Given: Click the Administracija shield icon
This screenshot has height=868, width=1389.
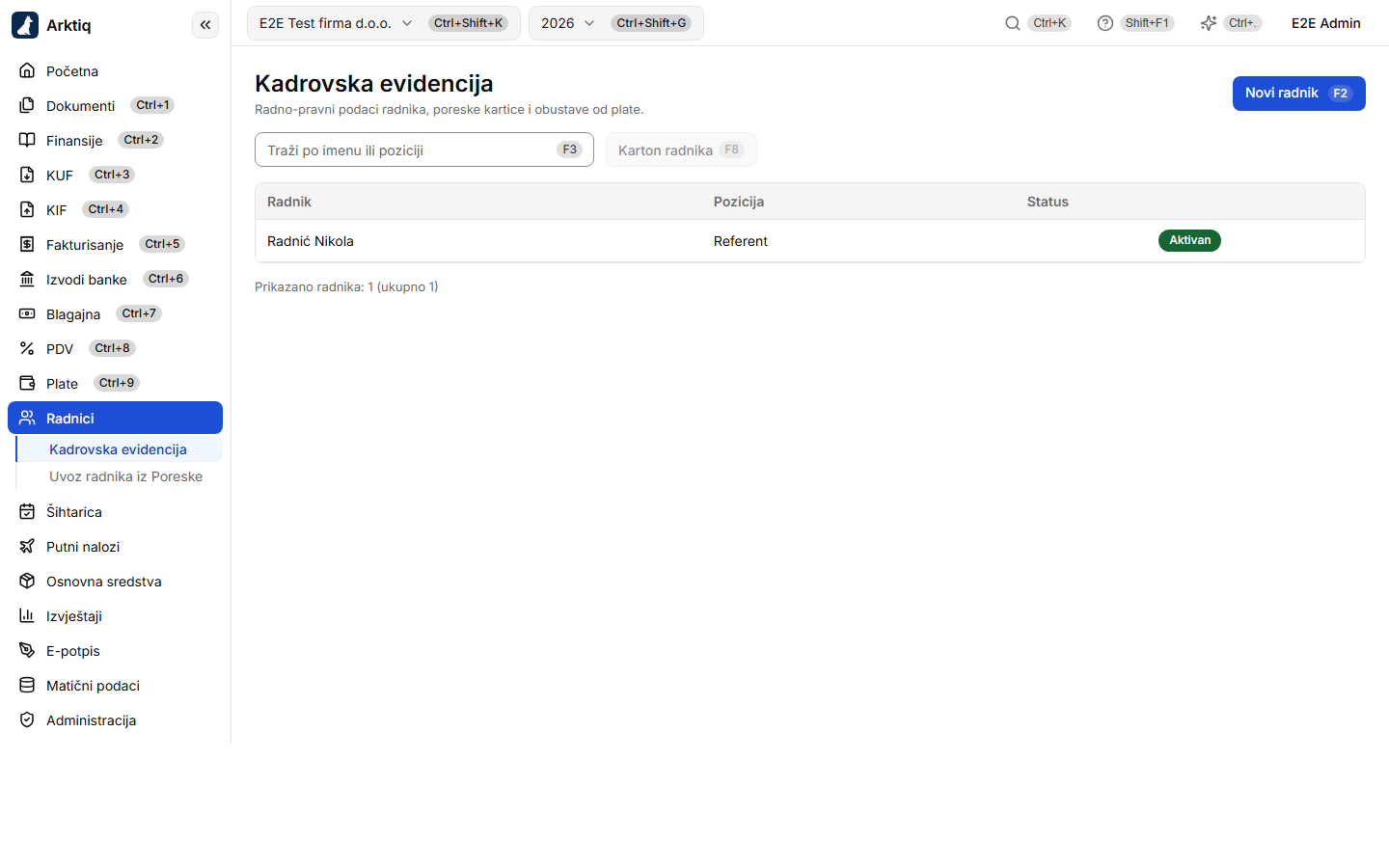Looking at the screenshot, I should [x=27, y=719].
